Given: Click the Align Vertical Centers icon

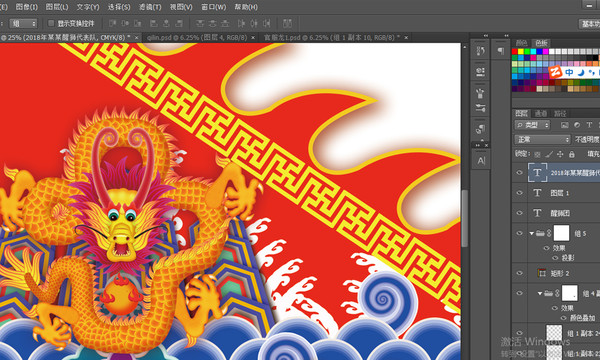Looking at the screenshot, I should point(125,23).
